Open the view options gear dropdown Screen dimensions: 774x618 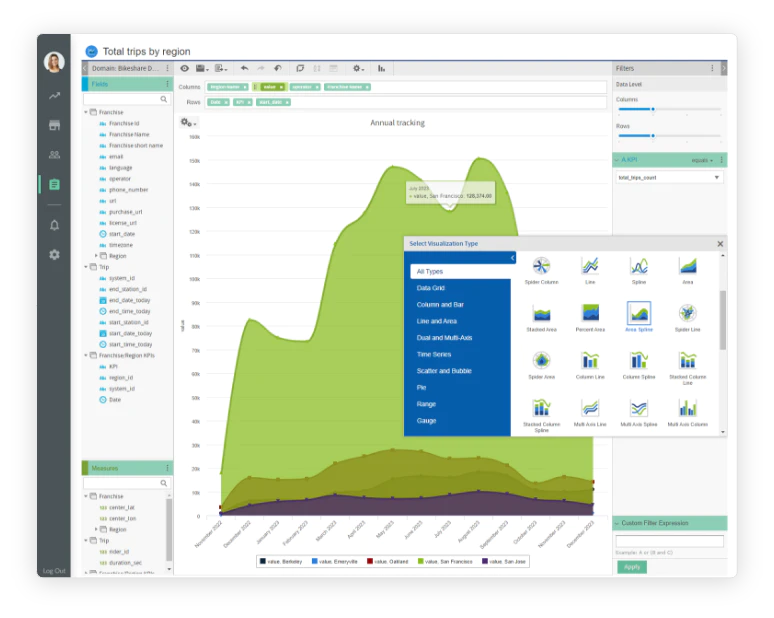coord(358,69)
